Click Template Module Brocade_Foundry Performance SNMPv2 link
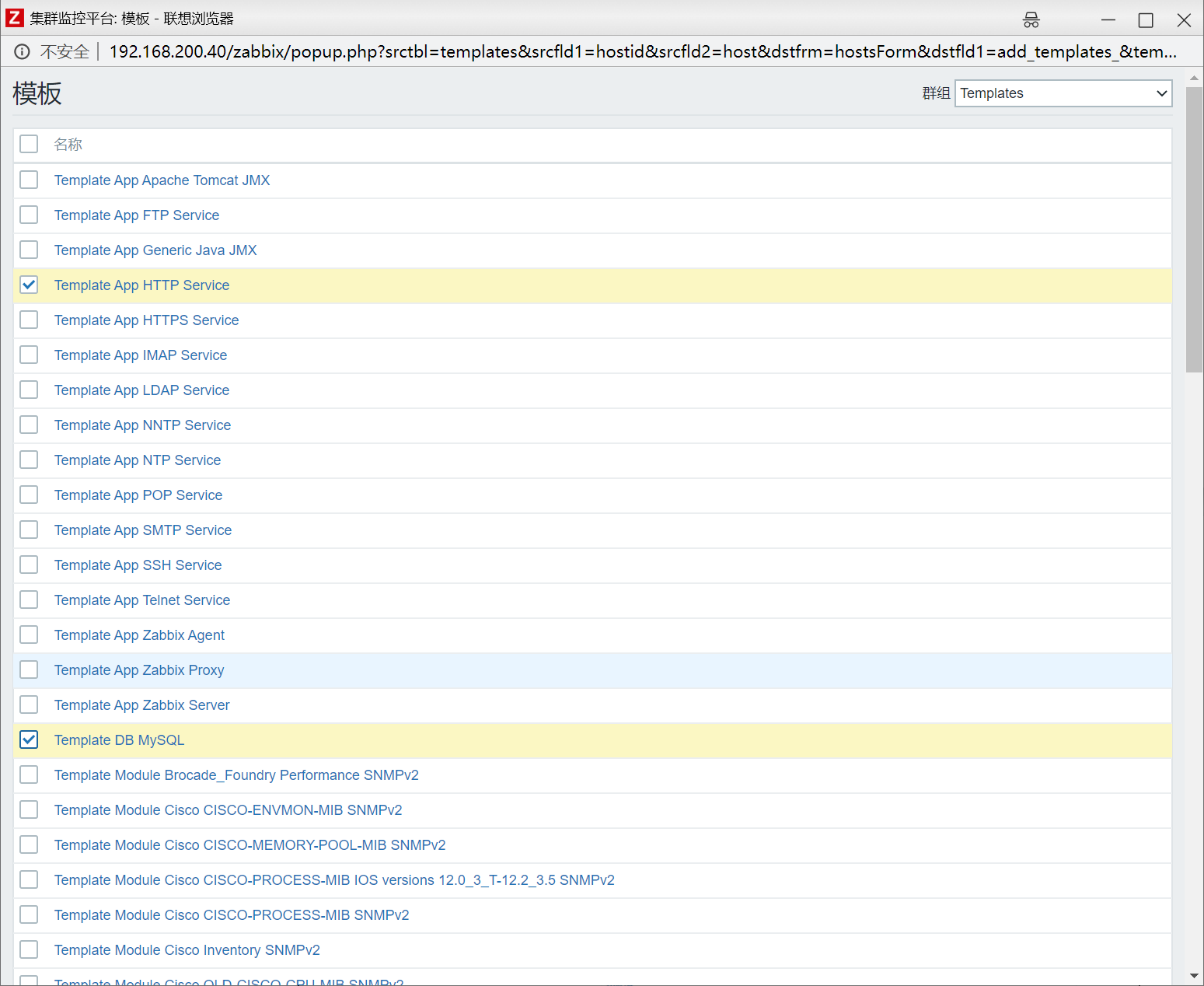 pyautogui.click(x=236, y=775)
